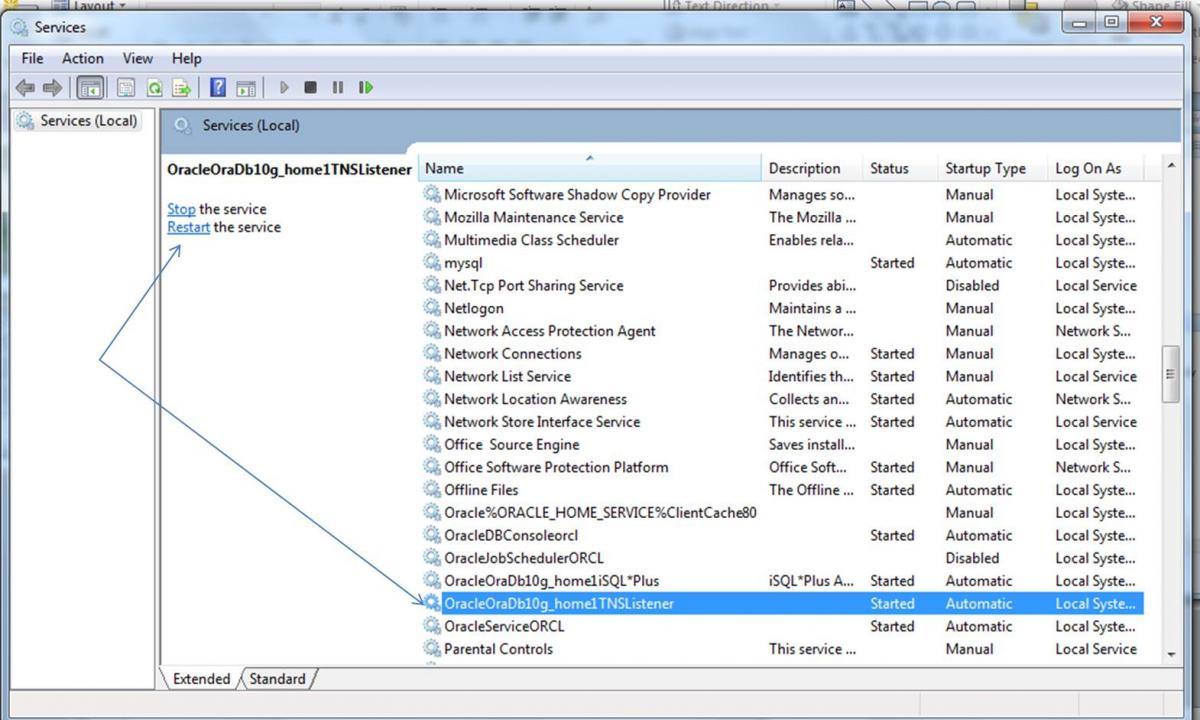The image size is (1200, 720).
Task: Open the View menu
Action: [137, 59]
